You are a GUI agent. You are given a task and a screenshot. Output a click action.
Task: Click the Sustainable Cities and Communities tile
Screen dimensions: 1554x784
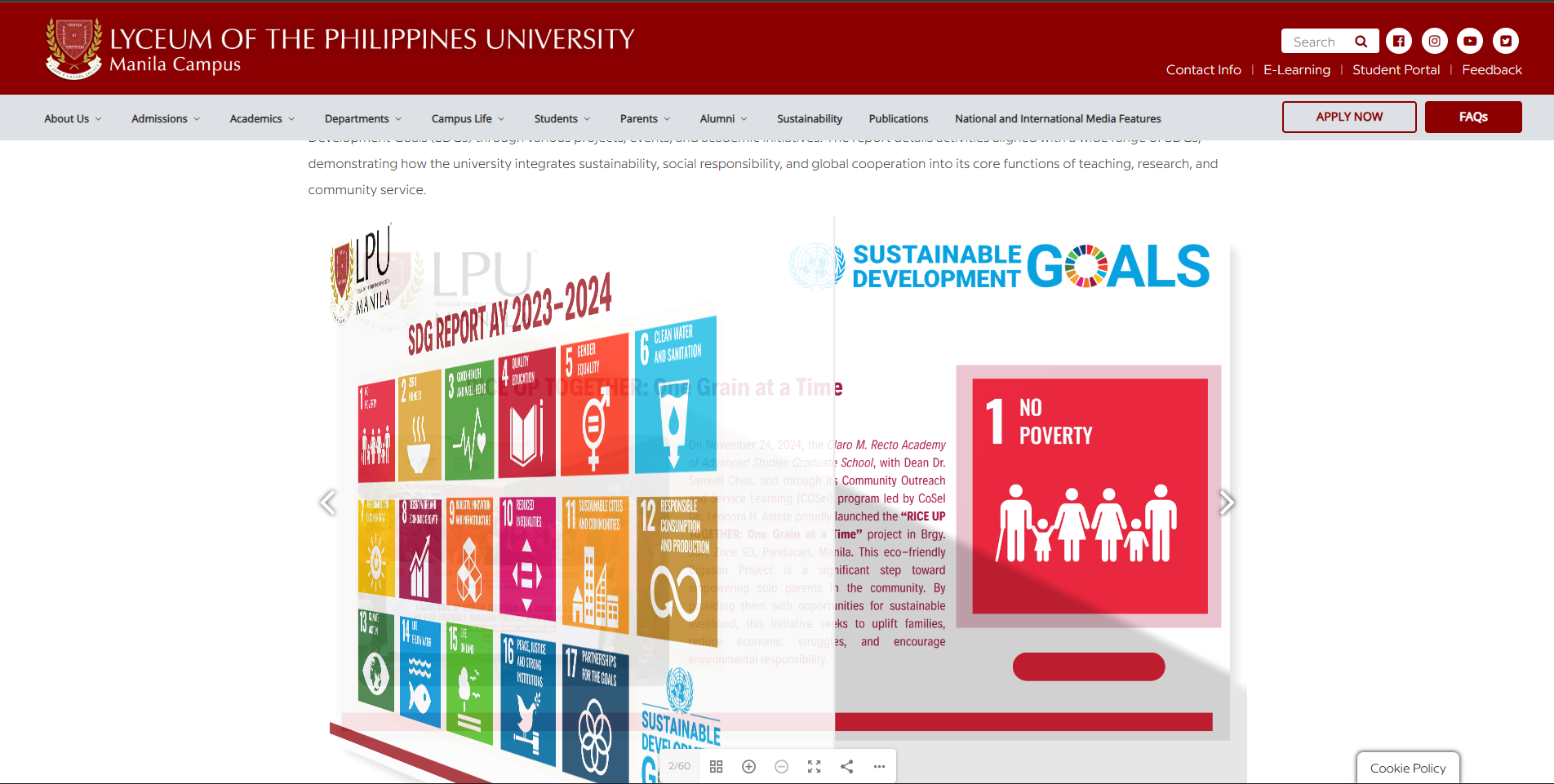pyautogui.click(x=595, y=564)
